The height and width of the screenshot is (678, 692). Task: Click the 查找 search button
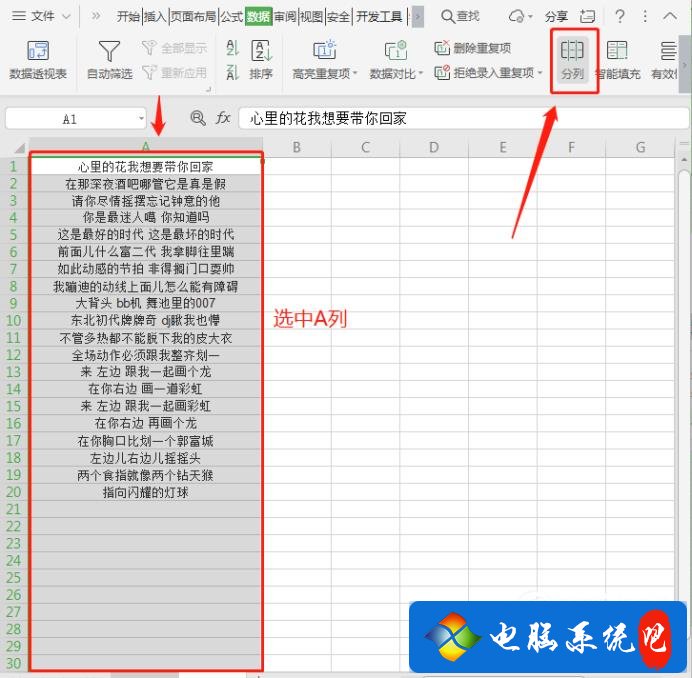click(460, 17)
